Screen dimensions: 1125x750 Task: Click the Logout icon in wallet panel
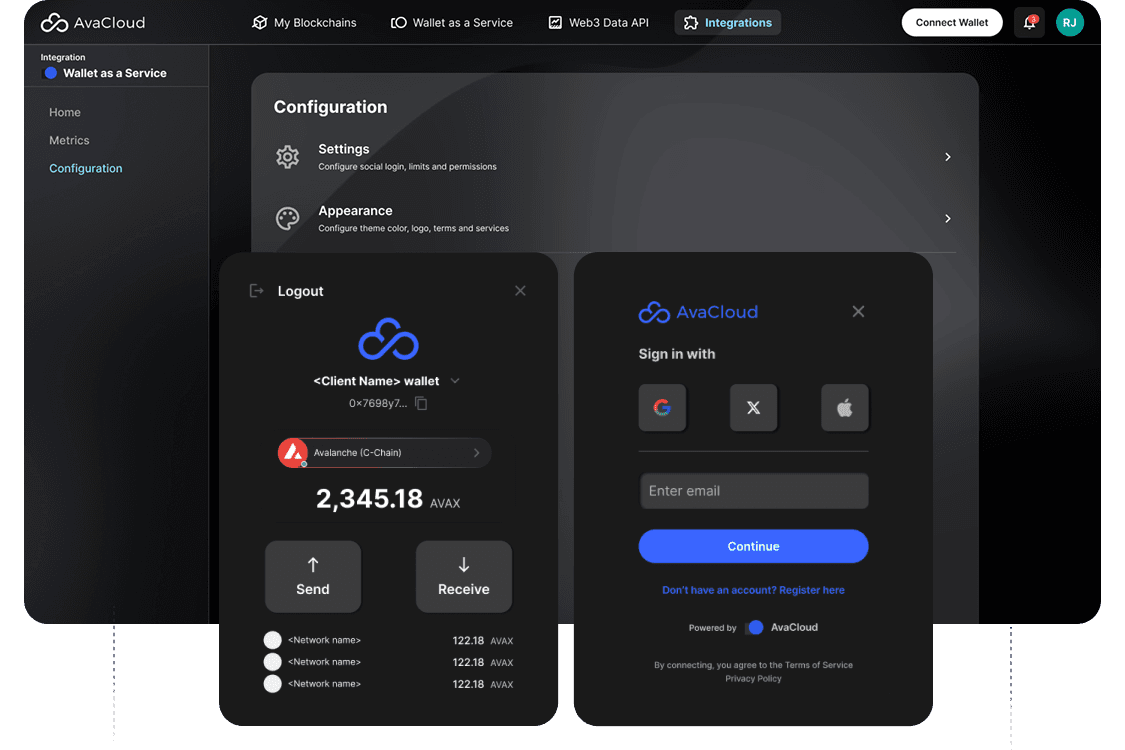pyautogui.click(x=256, y=291)
